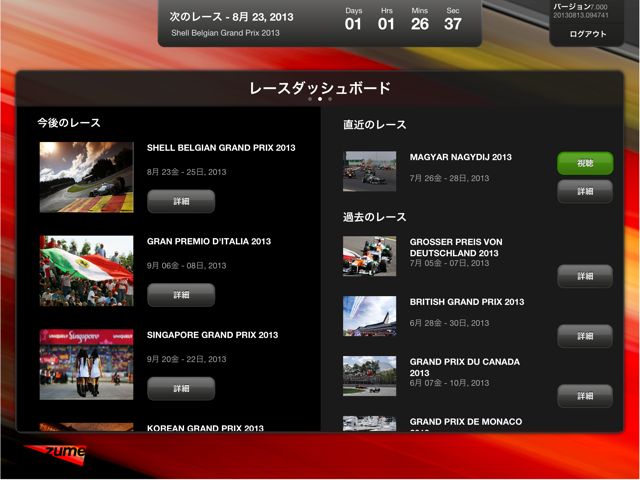Screen dimensions: 640x480
Task: Select BRITISH GRAND PRIX 2013 title
Action: pos(467,302)
